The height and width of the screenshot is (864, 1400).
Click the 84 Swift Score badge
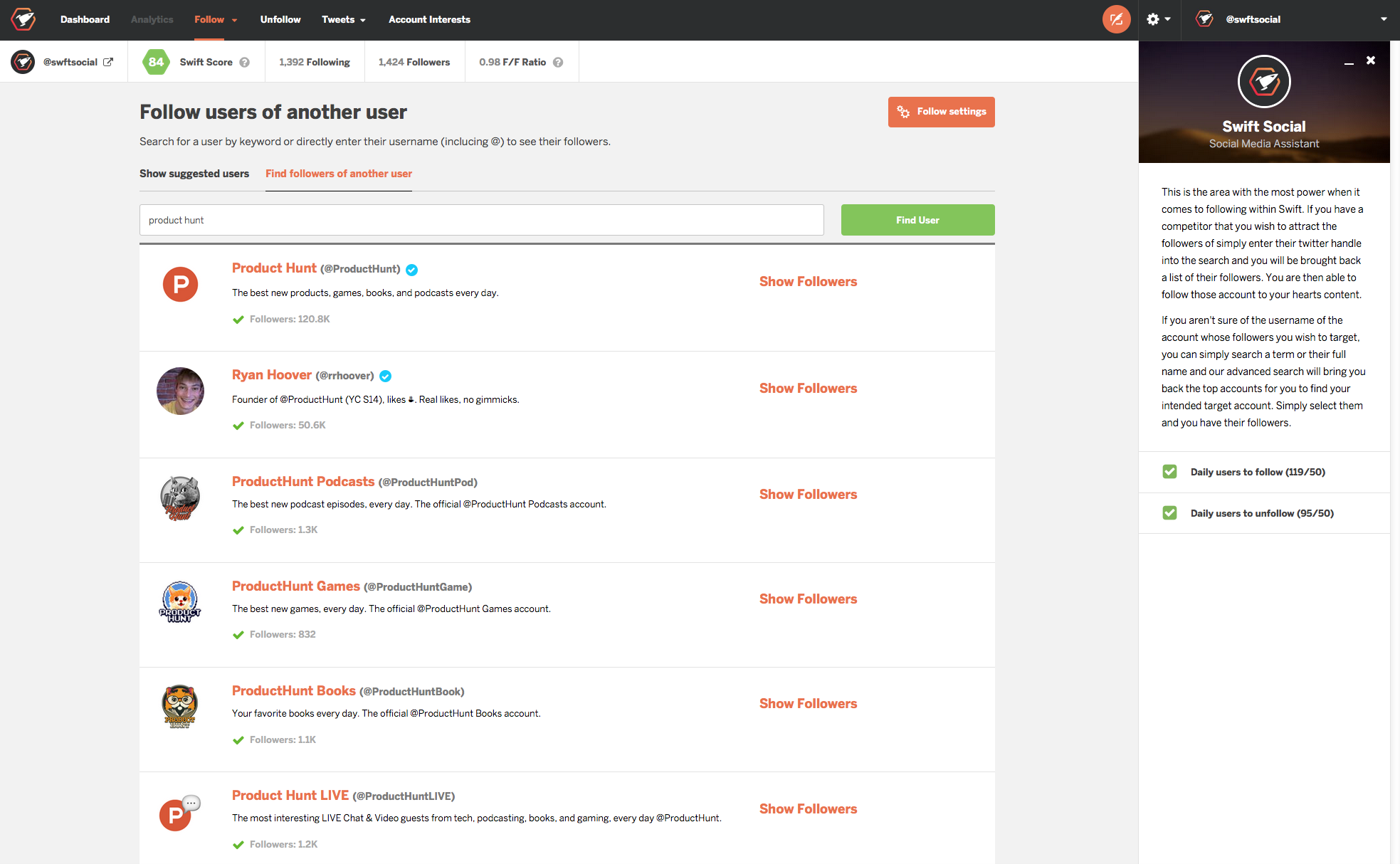point(156,62)
